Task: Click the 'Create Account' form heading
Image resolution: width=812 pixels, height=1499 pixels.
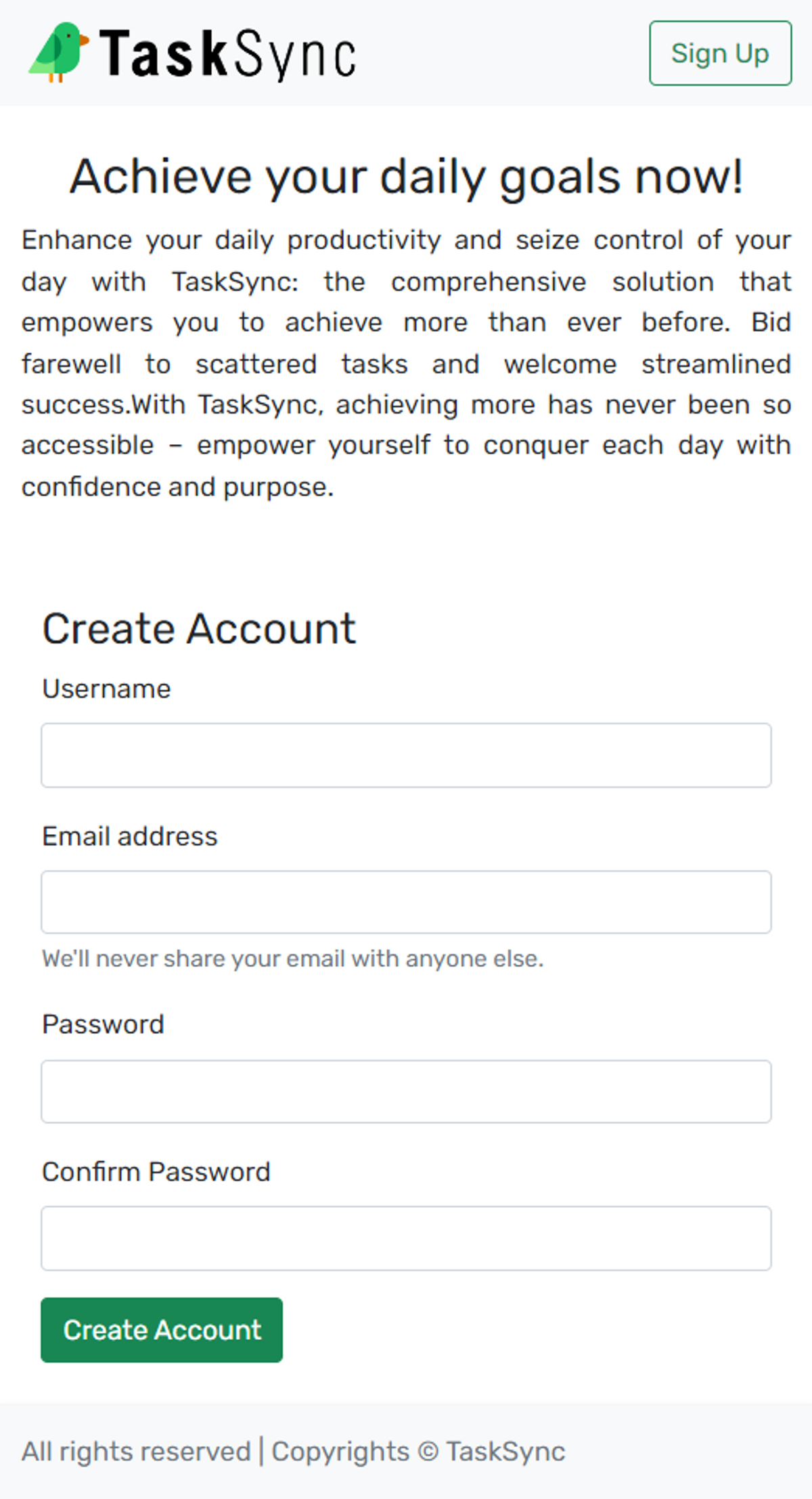Action: 198,628
